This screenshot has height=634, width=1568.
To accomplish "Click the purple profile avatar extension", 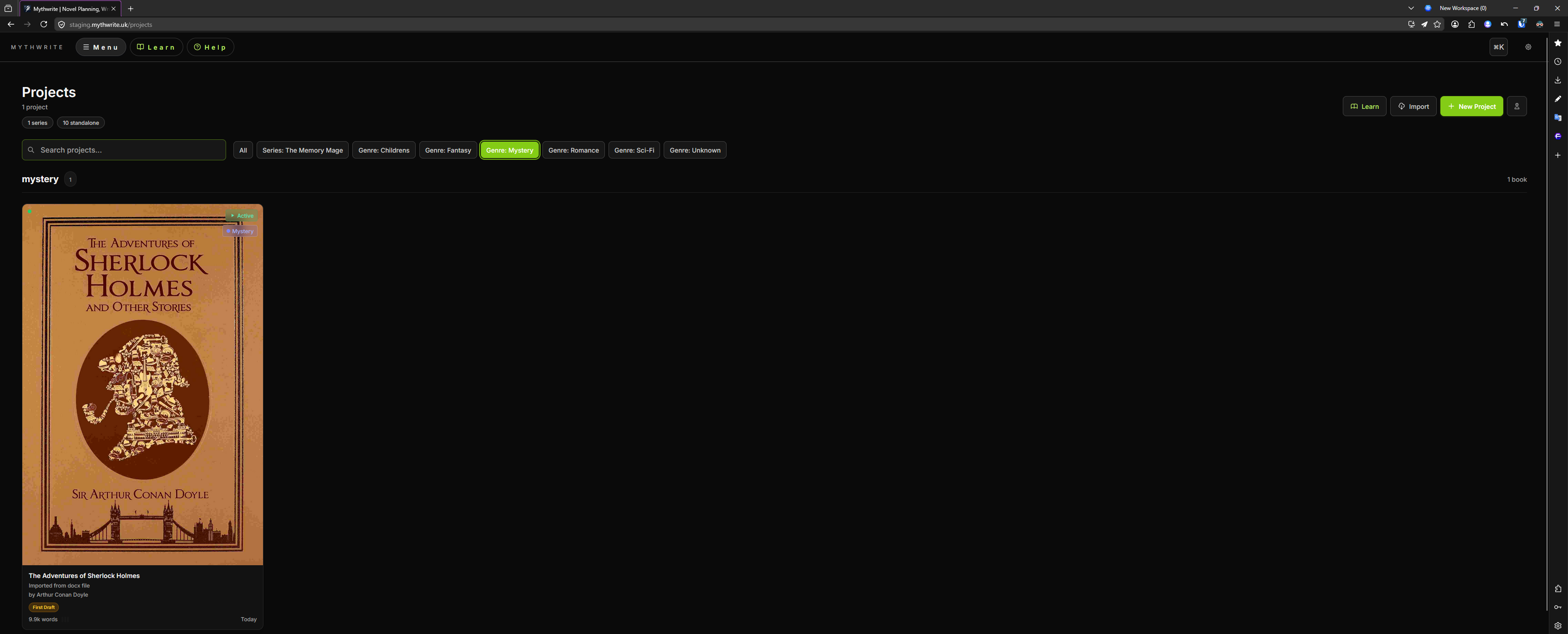I will [x=1488, y=24].
